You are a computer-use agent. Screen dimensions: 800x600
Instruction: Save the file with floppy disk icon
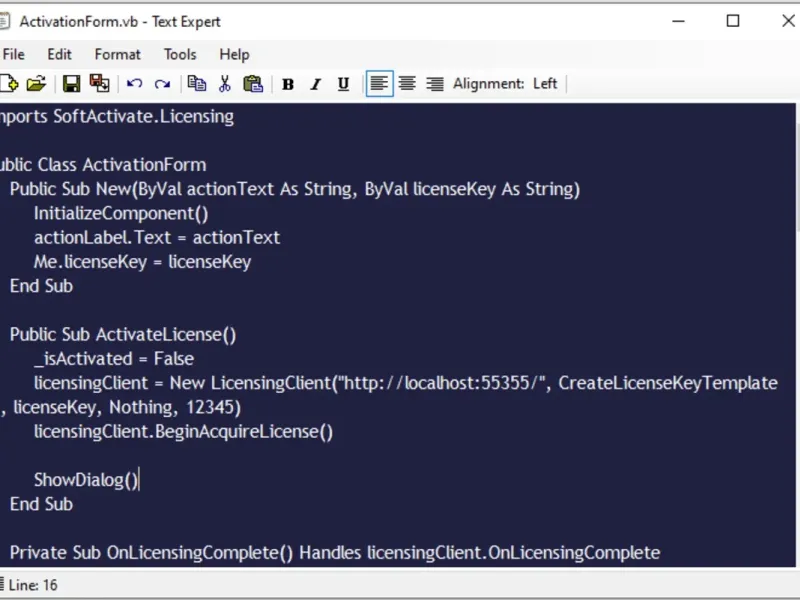[71, 83]
